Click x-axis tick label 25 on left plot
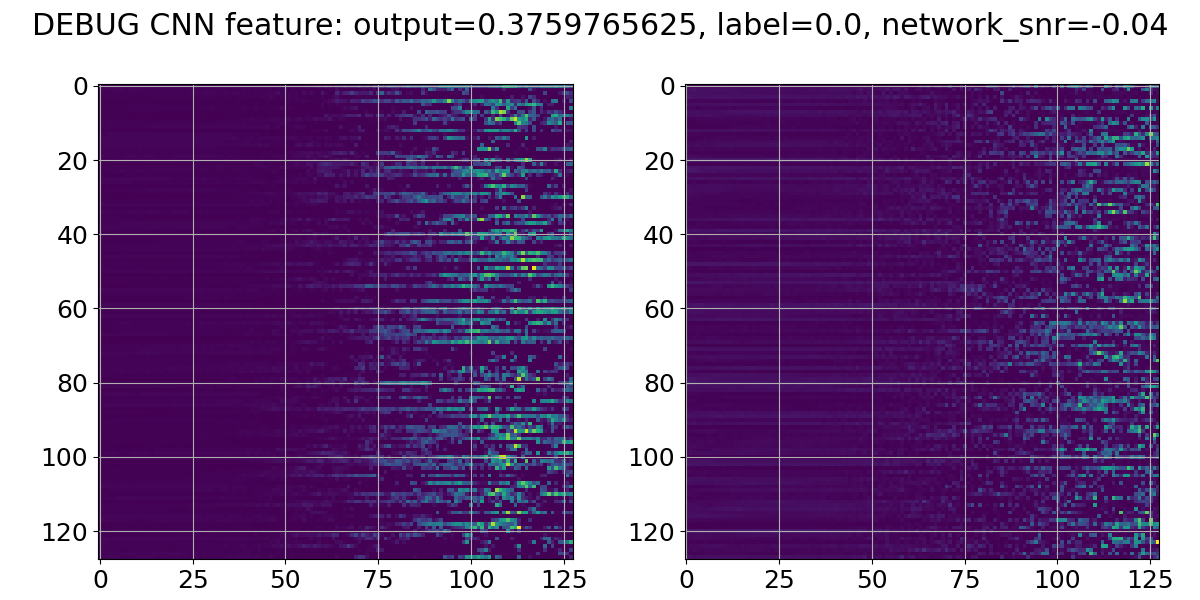The image size is (1200, 600). tap(192, 579)
